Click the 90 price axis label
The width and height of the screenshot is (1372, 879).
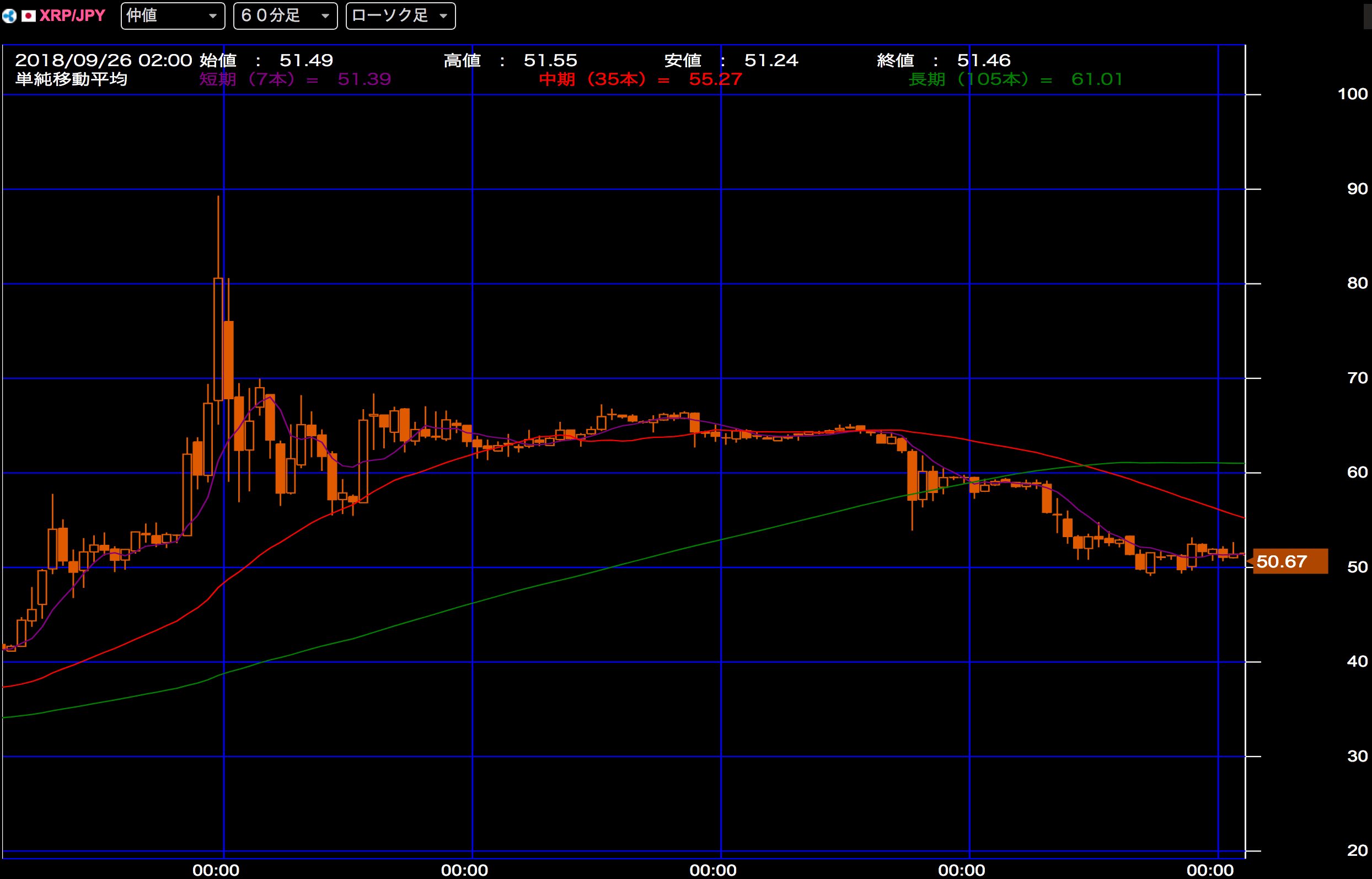coord(1357,189)
